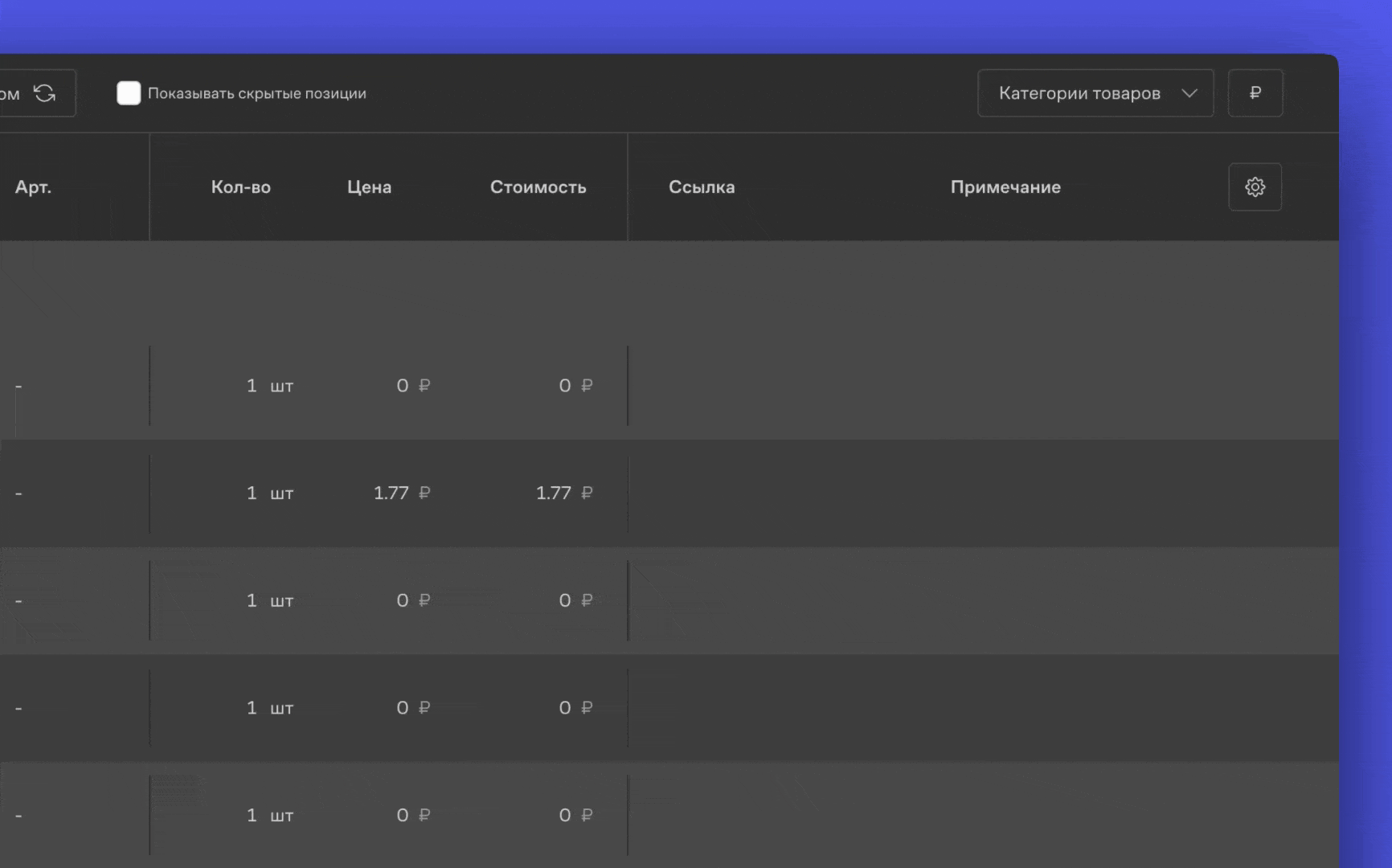
Task: Click the quantity '1 шт' in the first row
Action: coord(269,386)
